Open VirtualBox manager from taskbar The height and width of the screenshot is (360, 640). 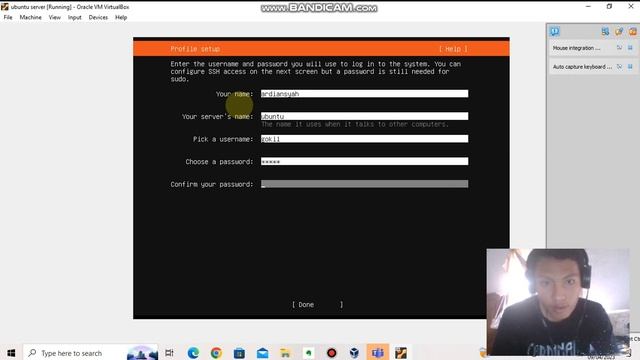click(x=354, y=353)
